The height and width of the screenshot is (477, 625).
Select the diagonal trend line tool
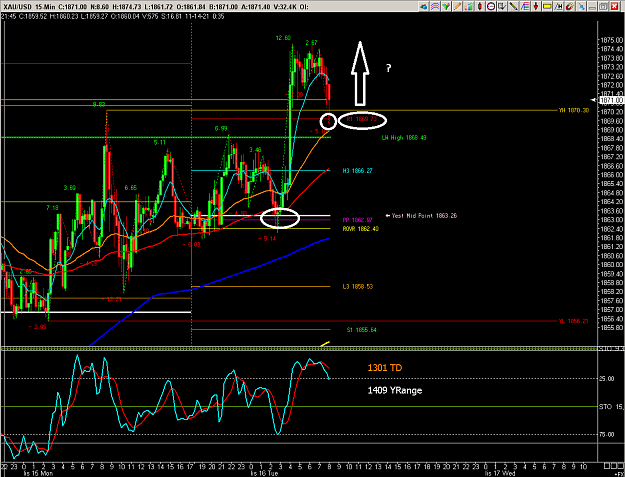click(x=513, y=6)
